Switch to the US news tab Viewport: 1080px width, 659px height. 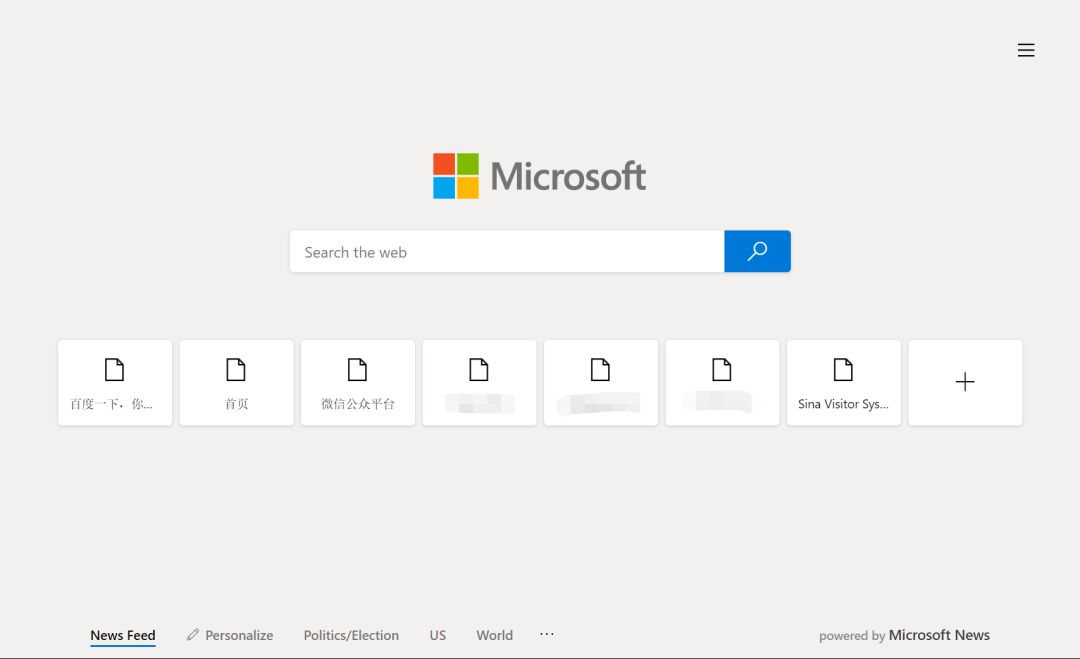click(x=438, y=635)
